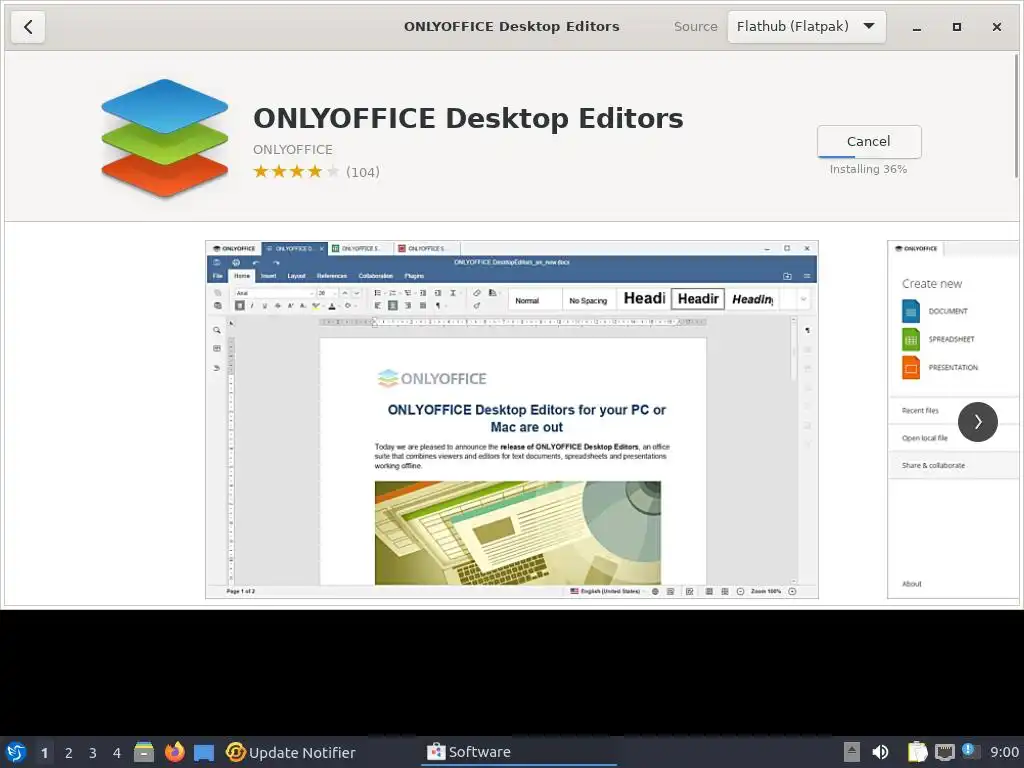Click the 'Installing 36%' status text
Viewport: 1024px width, 768px height.
point(868,169)
